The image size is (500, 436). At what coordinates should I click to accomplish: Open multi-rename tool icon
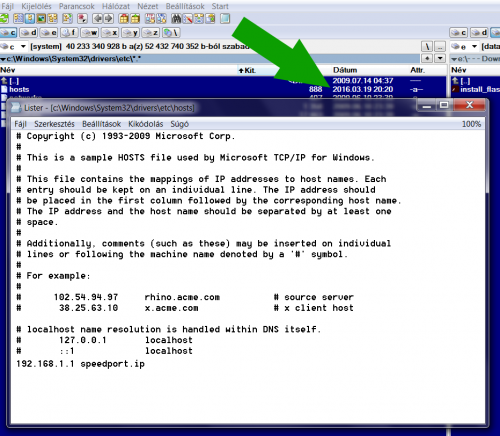[188, 18]
